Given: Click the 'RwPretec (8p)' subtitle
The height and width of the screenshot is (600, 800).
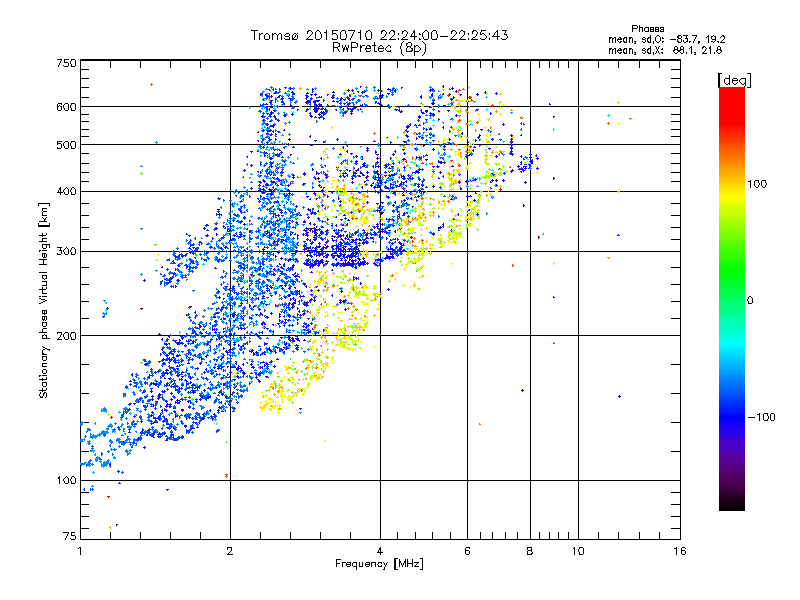Looking at the screenshot, I should click(379, 48).
